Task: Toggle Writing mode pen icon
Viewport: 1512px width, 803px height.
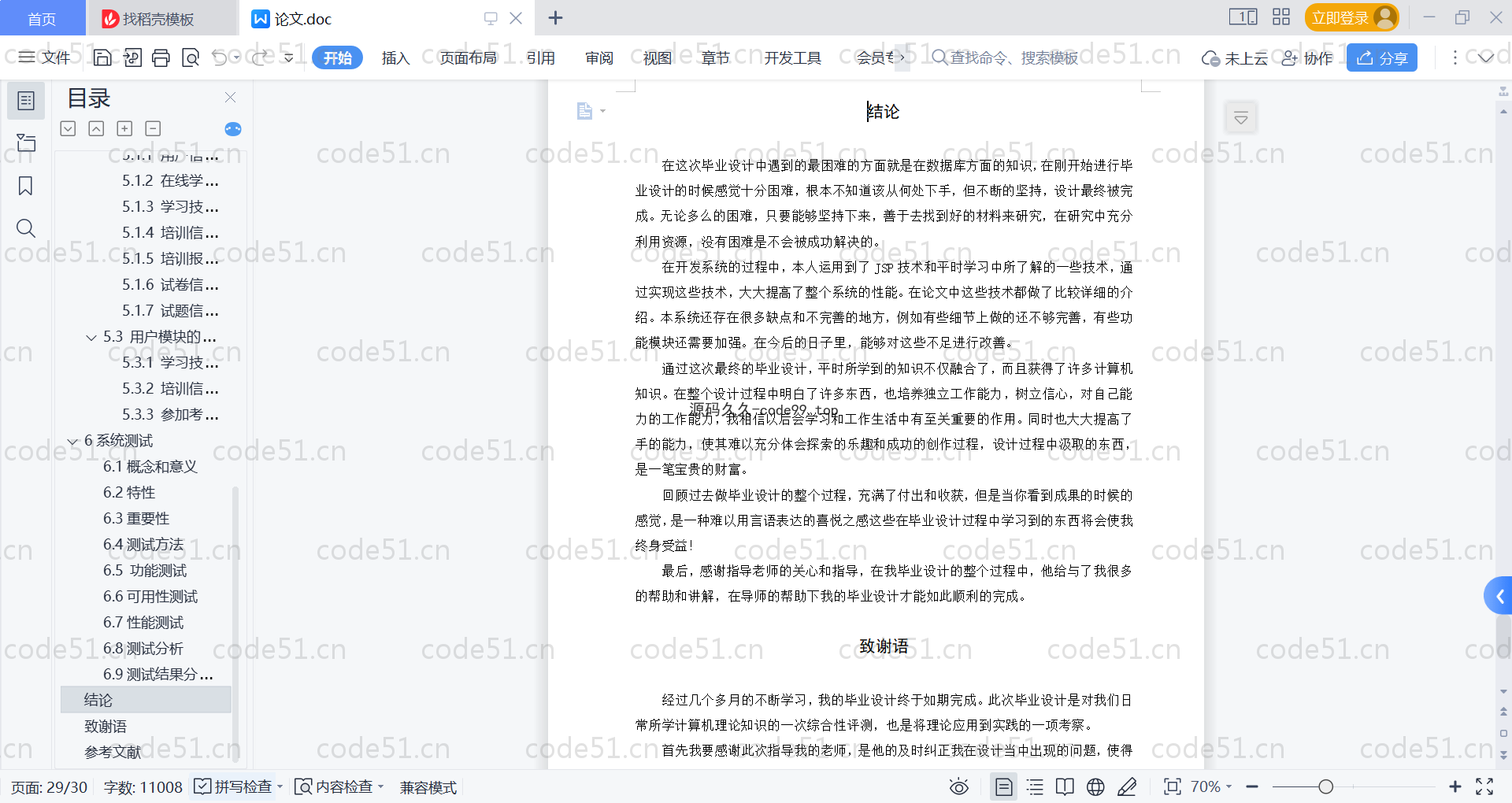Action: [x=1127, y=786]
